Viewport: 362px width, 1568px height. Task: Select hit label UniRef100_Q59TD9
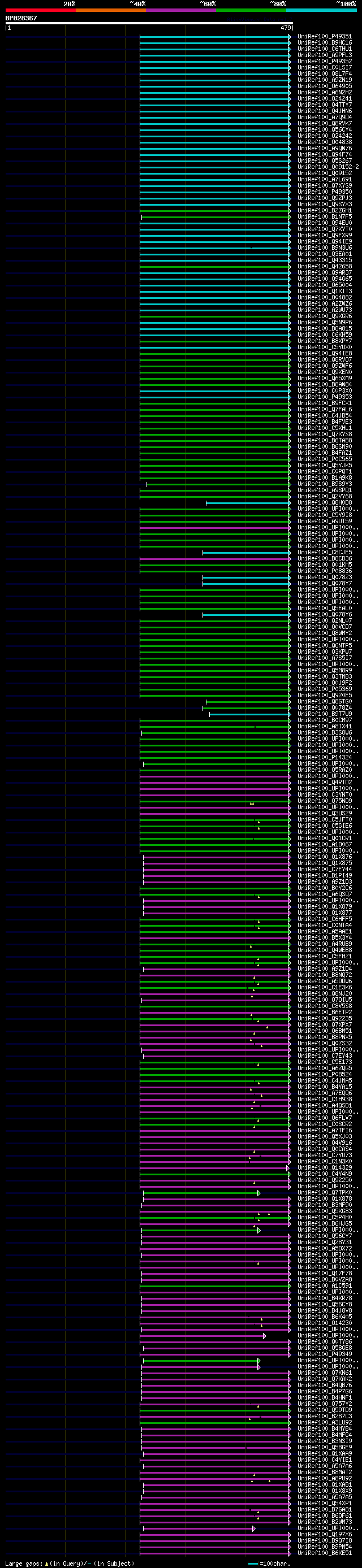[x=325, y=1410]
